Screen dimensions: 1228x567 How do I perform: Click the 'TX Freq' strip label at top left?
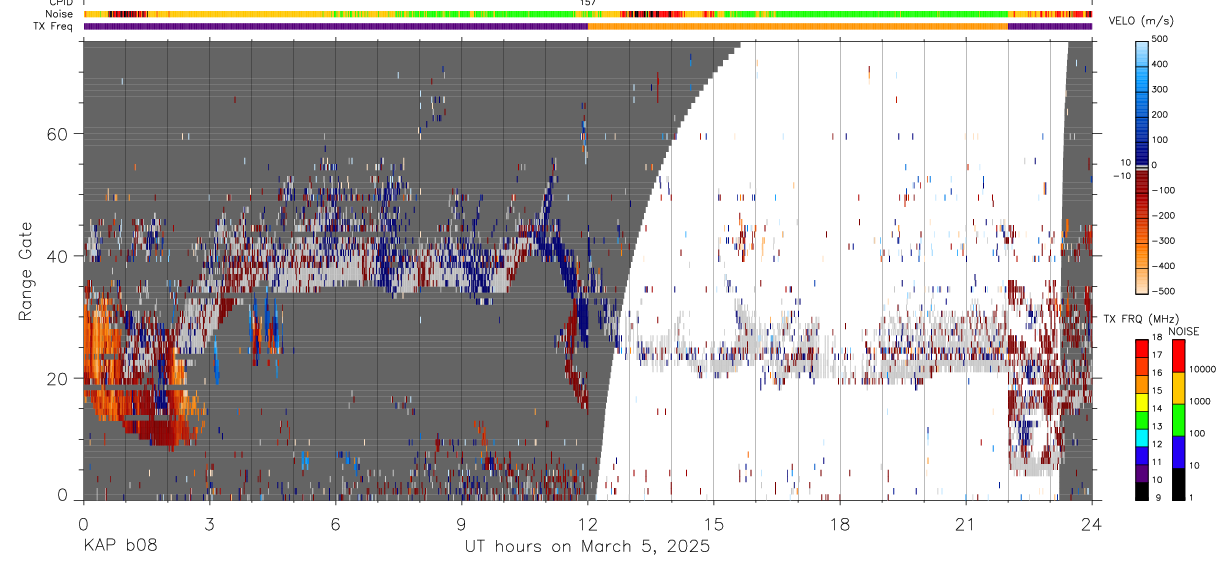[54, 26]
